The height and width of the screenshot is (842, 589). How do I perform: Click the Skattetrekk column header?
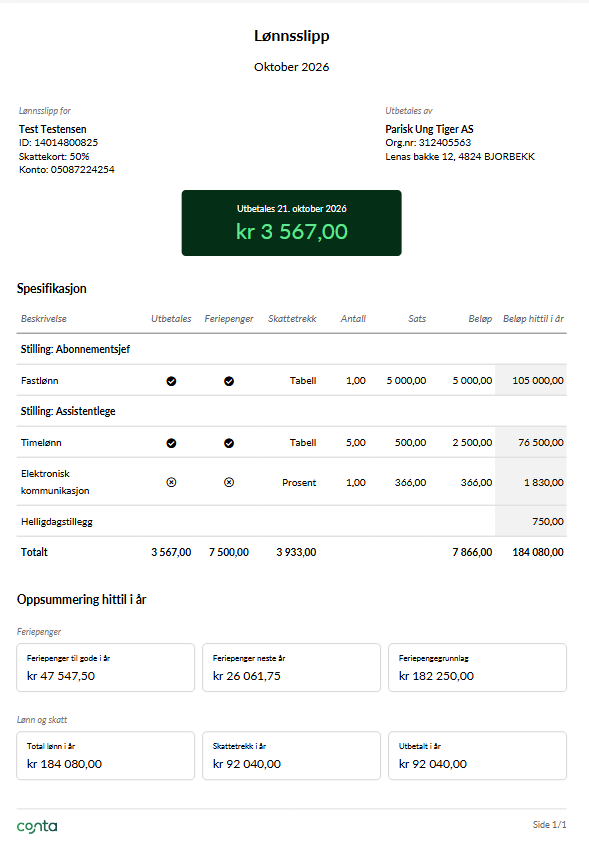click(292, 318)
